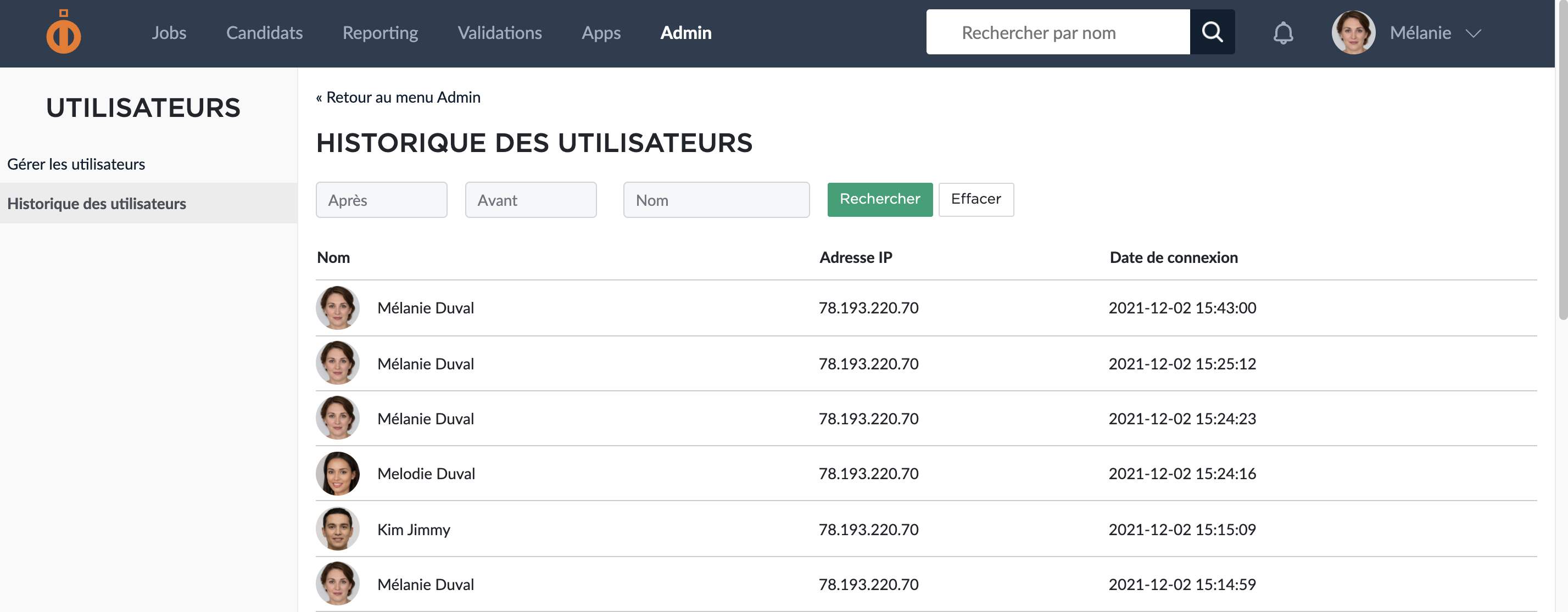Expand the Mélanie user menu chevron
The image size is (1568, 612).
tap(1473, 33)
